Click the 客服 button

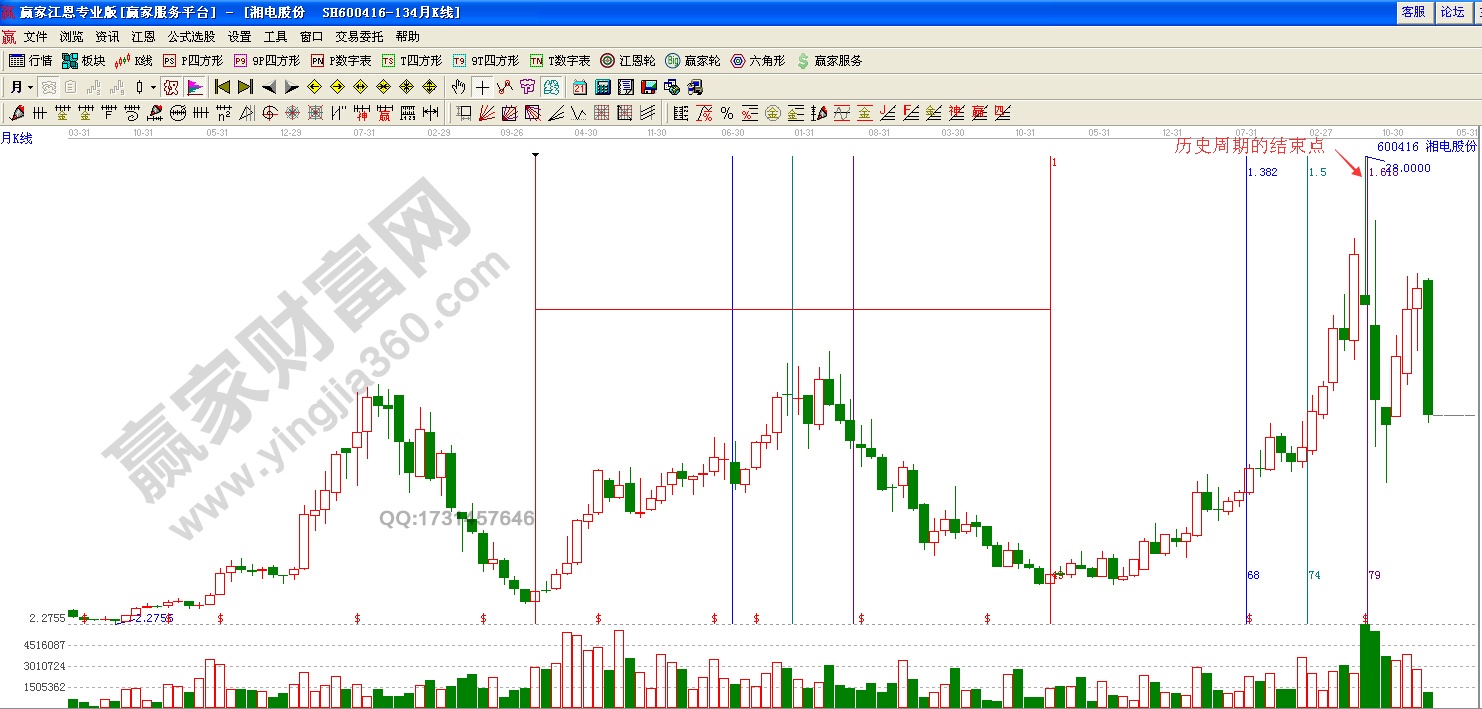[1412, 12]
